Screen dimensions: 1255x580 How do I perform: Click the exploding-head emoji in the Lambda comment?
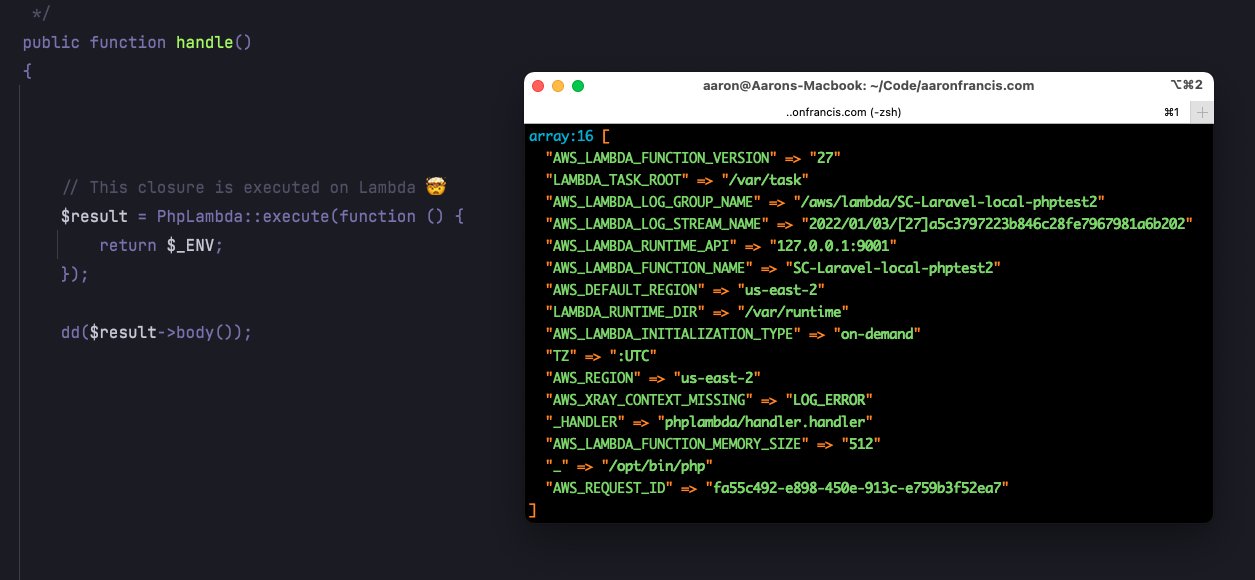(437, 186)
